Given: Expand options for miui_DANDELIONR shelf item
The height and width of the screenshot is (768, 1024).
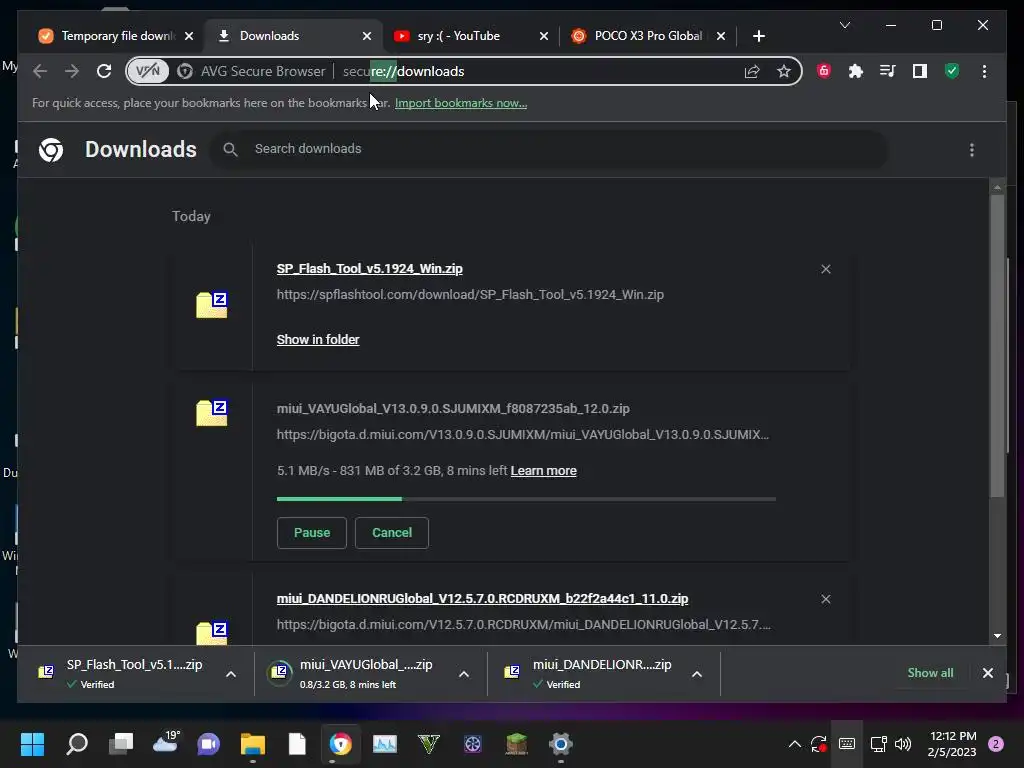Looking at the screenshot, I should coord(697,674).
